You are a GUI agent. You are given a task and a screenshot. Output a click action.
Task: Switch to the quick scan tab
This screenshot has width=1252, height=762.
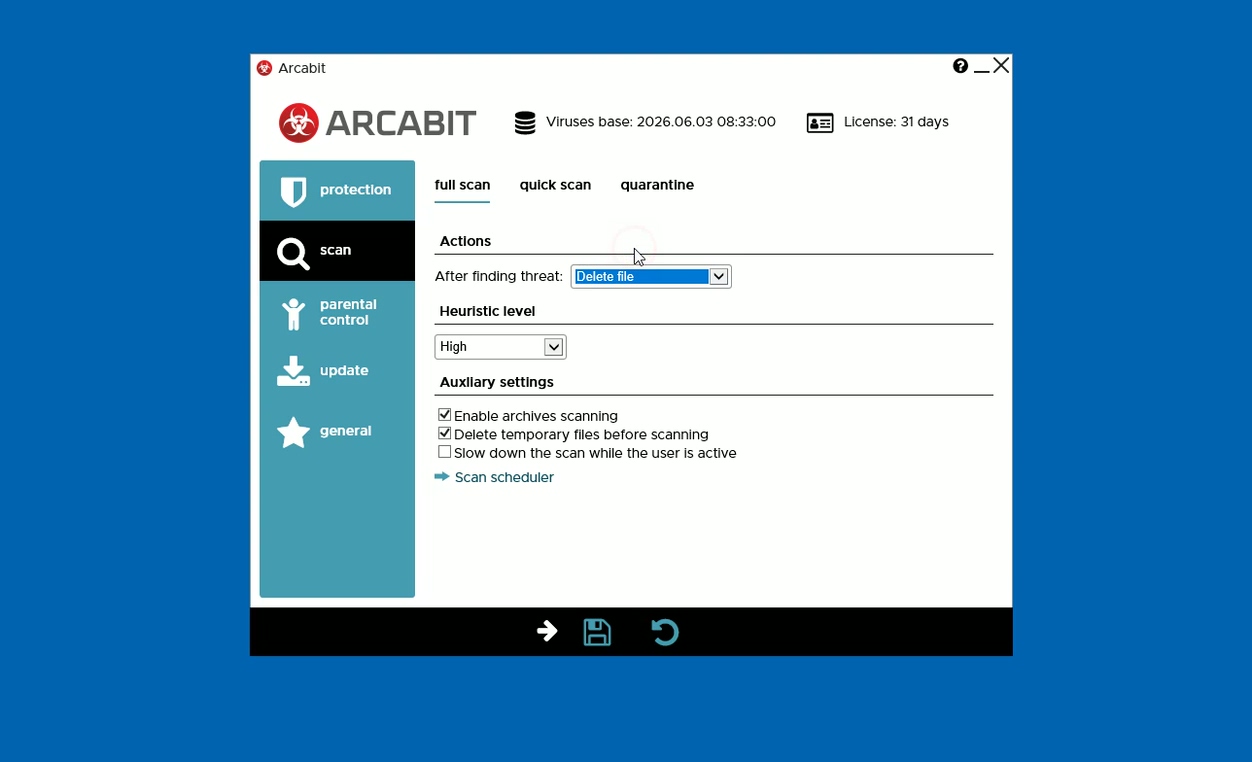(x=555, y=185)
